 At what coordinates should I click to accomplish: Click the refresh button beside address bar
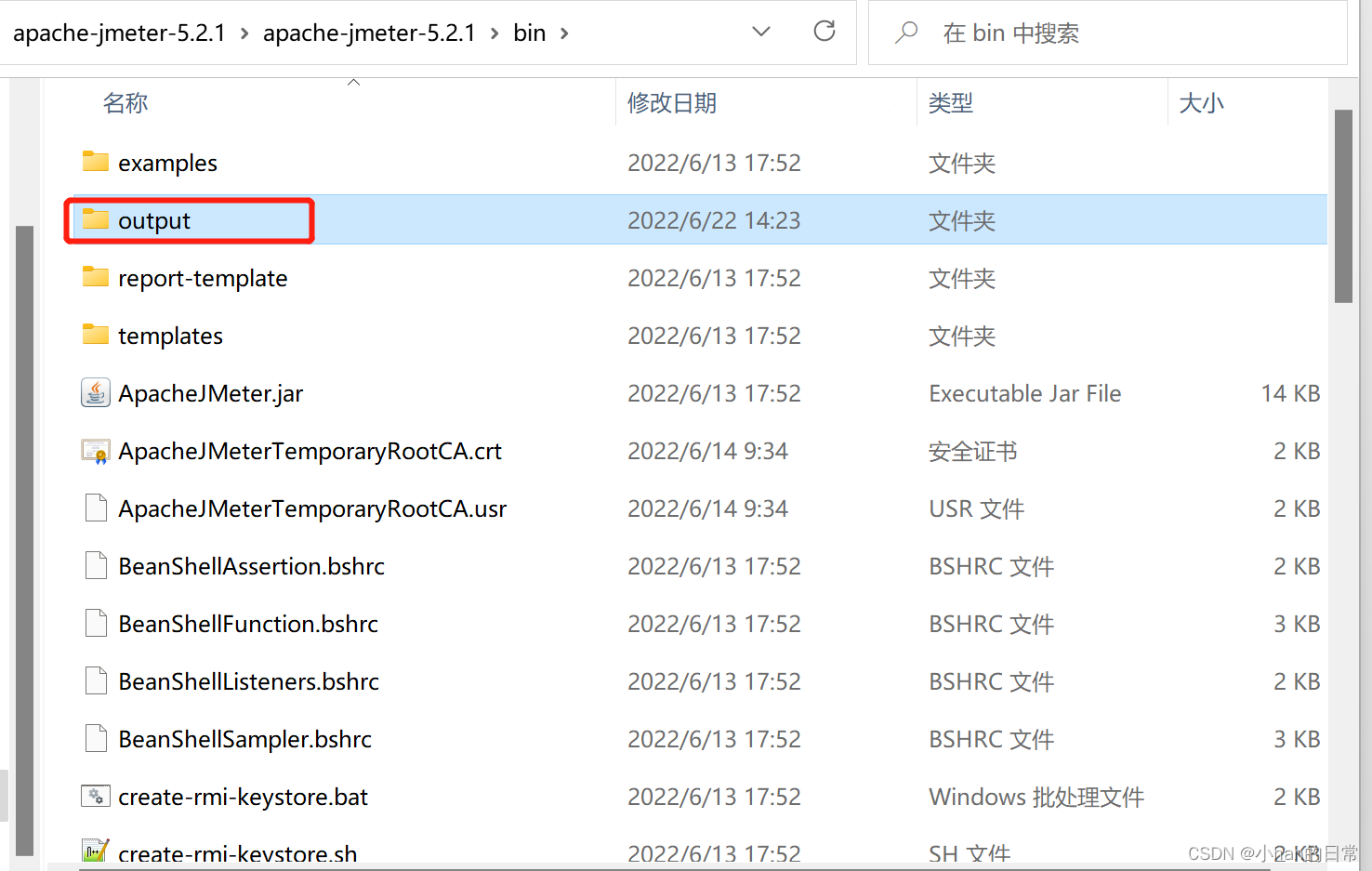(x=825, y=32)
